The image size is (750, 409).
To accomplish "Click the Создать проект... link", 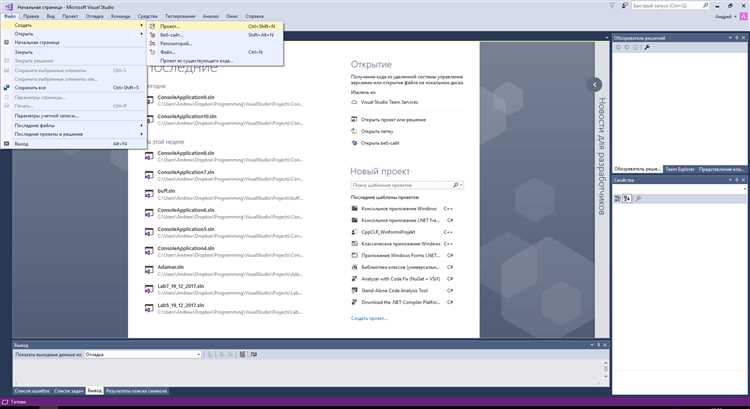I will [x=369, y=318].
